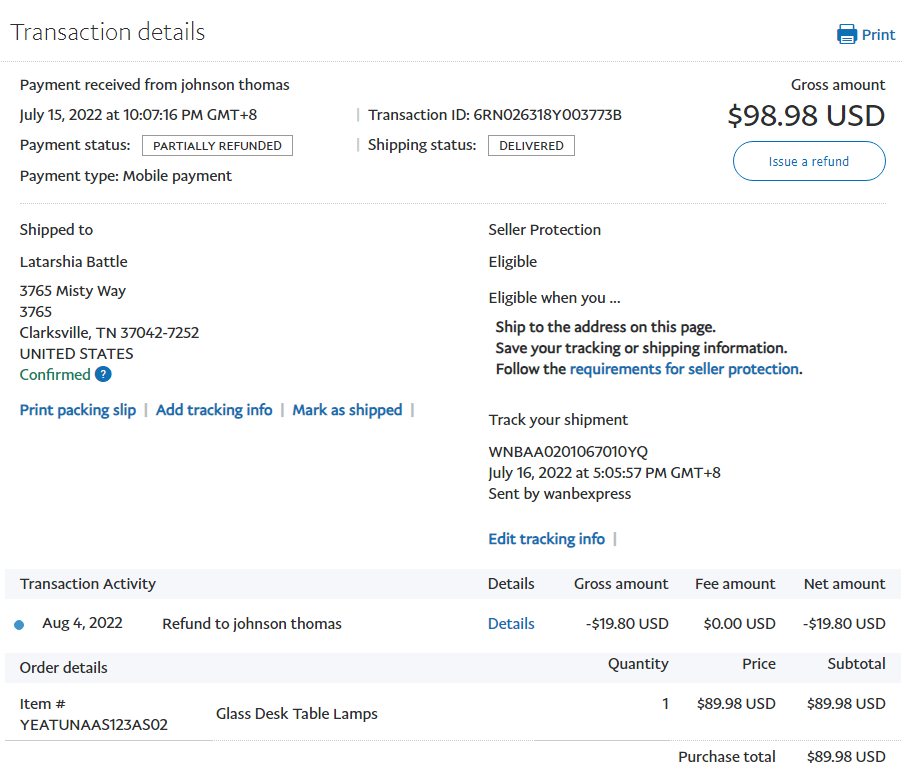The width and height of the screenshot is (902, 772).
Task: Click Add tracking info link
Action: (x=214, y=410)
